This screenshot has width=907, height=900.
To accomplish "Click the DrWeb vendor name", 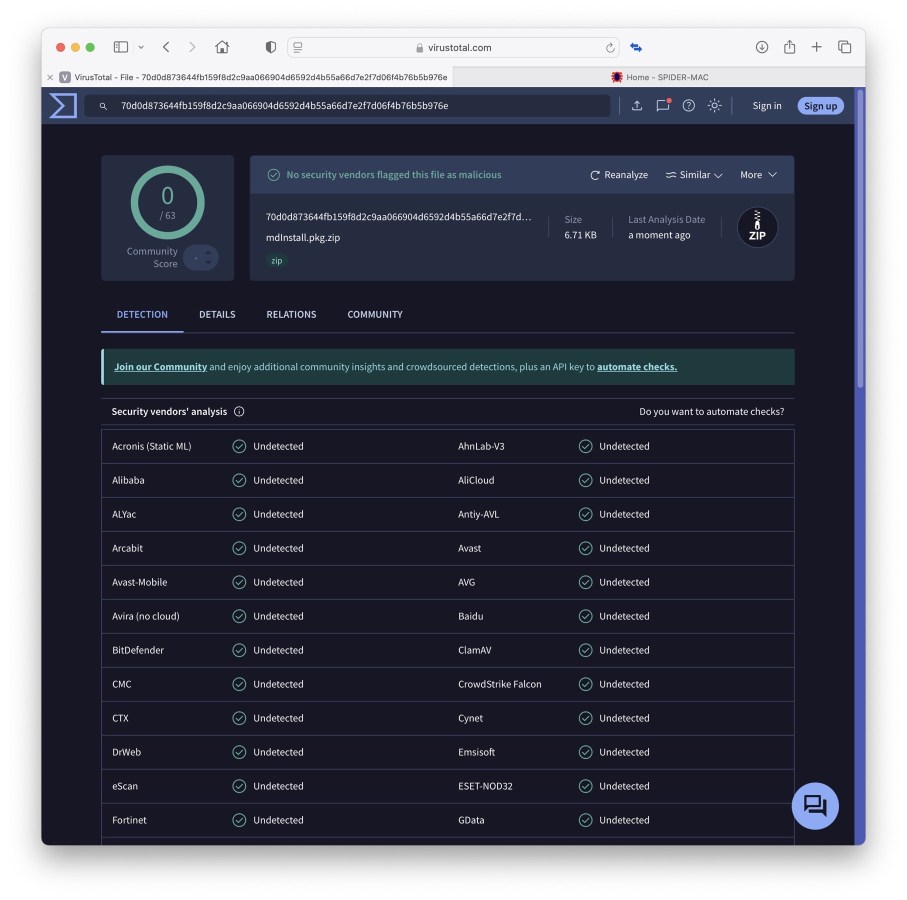I will (x=126, y=752).
